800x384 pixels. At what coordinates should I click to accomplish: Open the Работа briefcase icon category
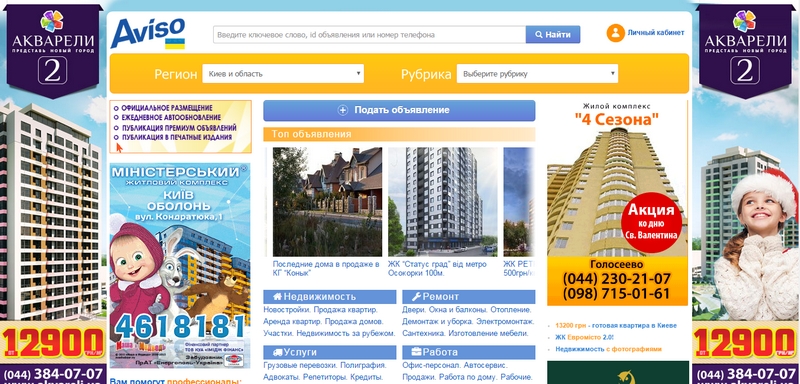416,352
